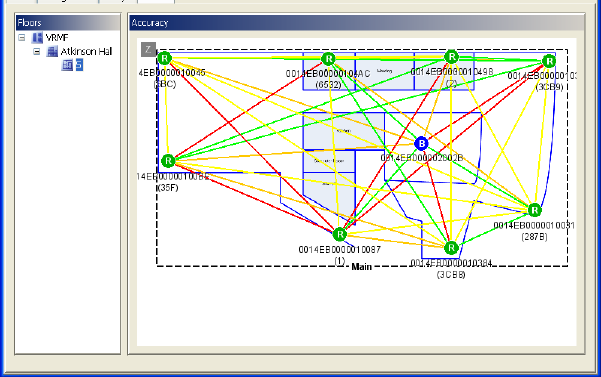Collapse the Atkinson Hall tree node
601x377 pixels.
tap(37, 51)
